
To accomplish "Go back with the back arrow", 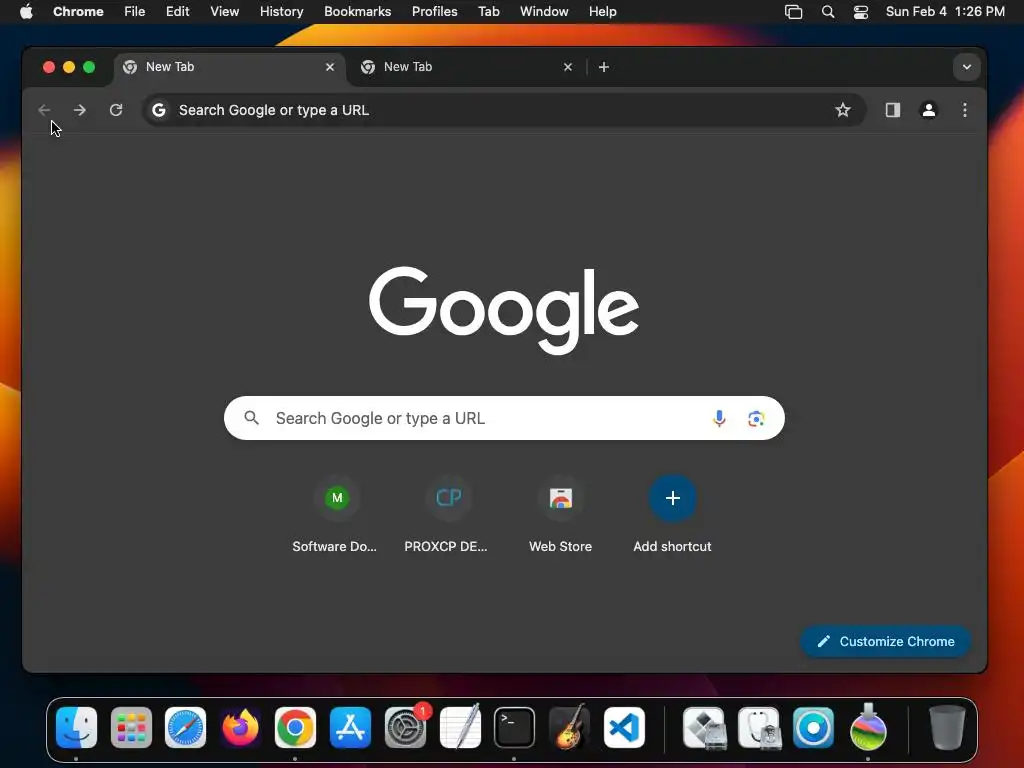I will point(44,110).
